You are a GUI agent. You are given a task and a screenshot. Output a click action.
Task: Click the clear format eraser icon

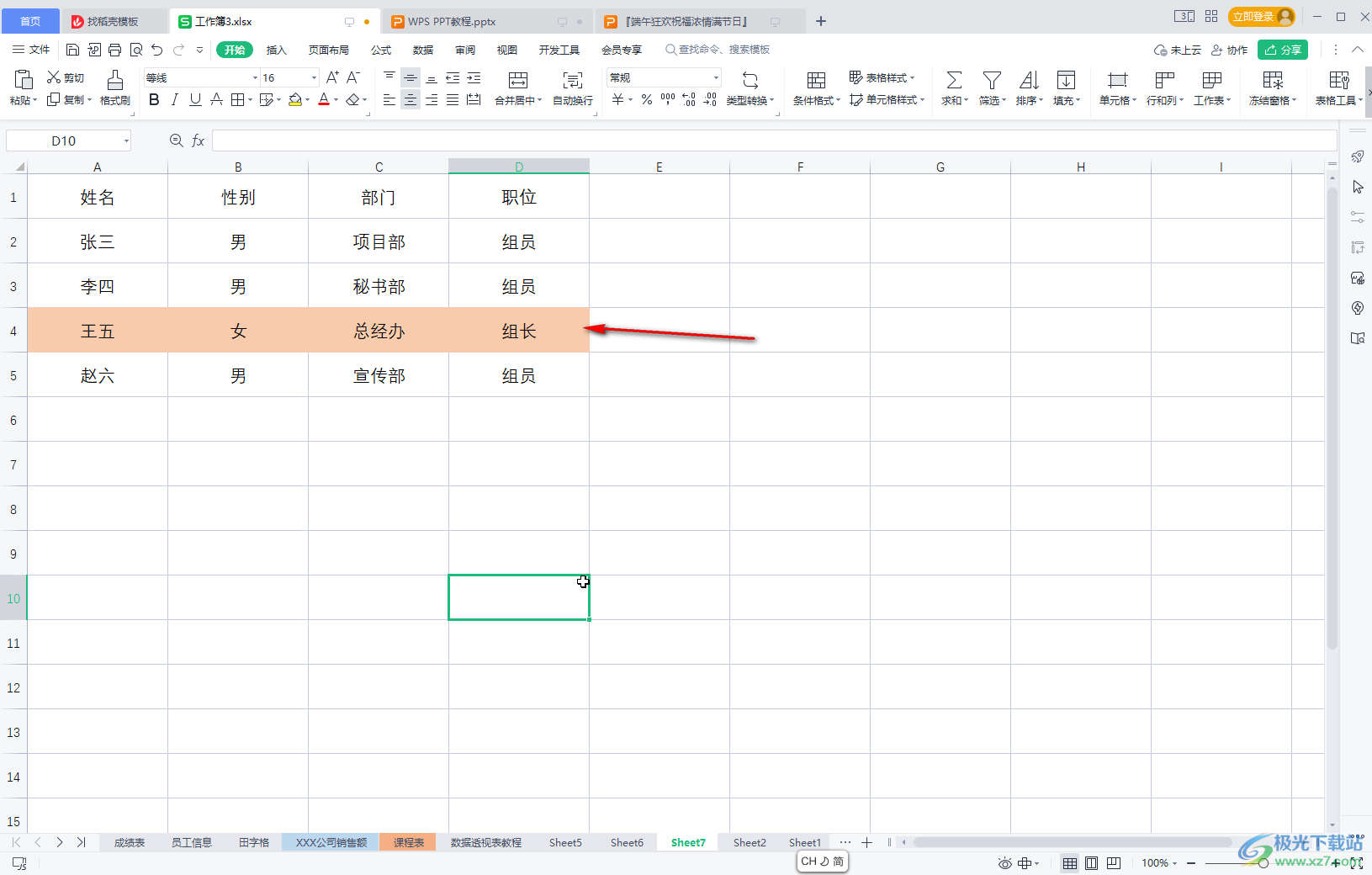352,100
